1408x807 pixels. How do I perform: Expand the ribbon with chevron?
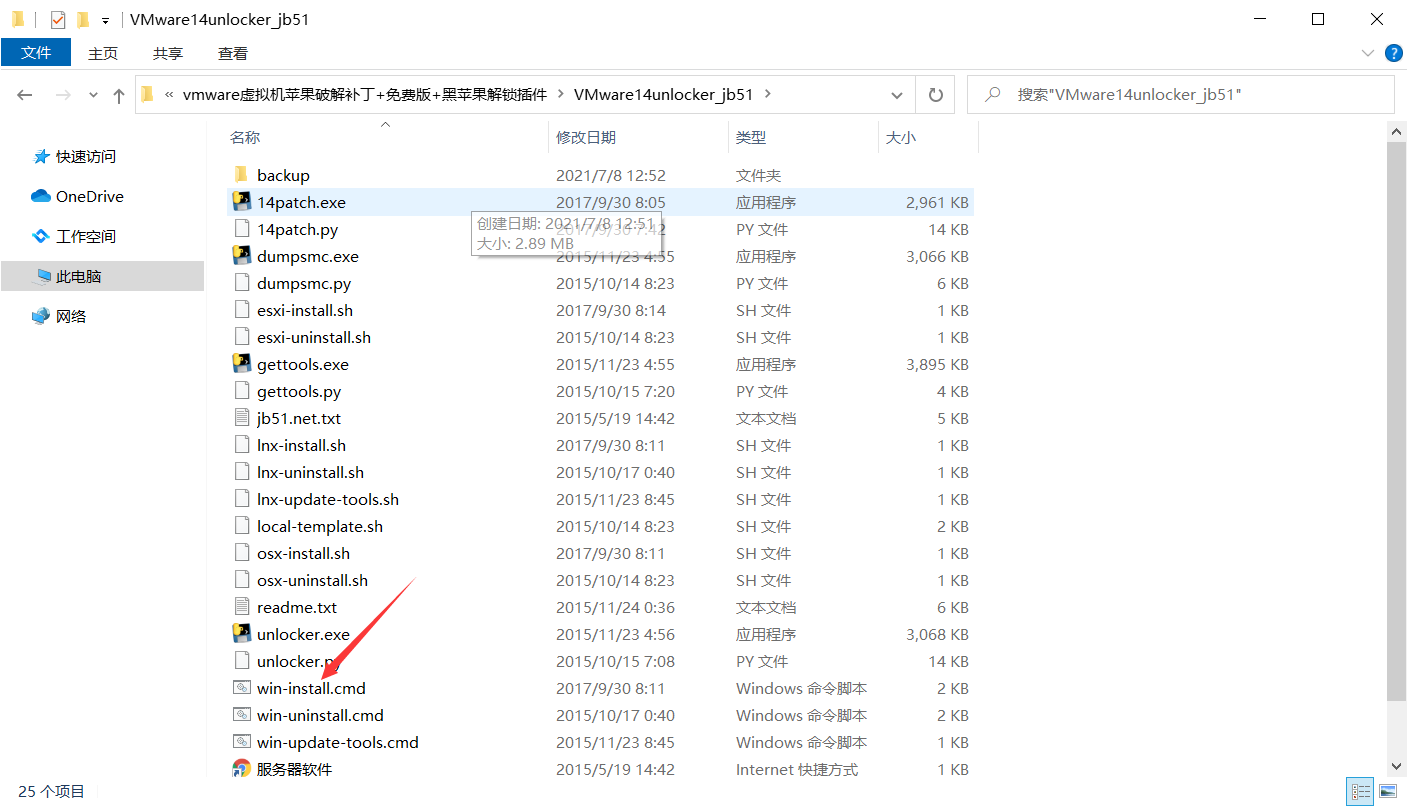click(x=1367, y=53)
